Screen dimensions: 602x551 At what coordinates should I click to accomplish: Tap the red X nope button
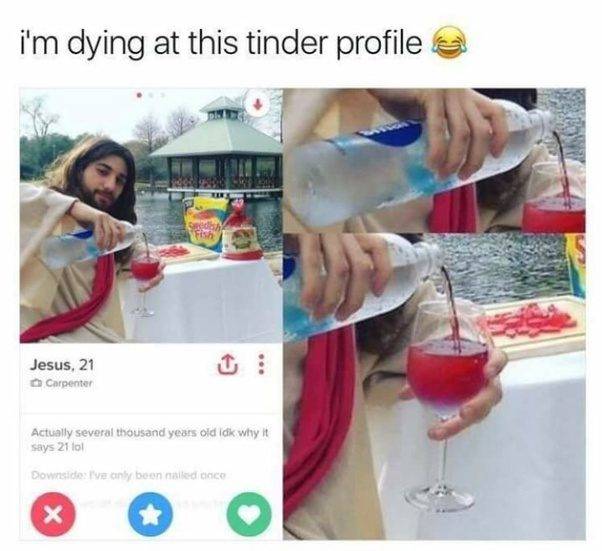point(53,514)
